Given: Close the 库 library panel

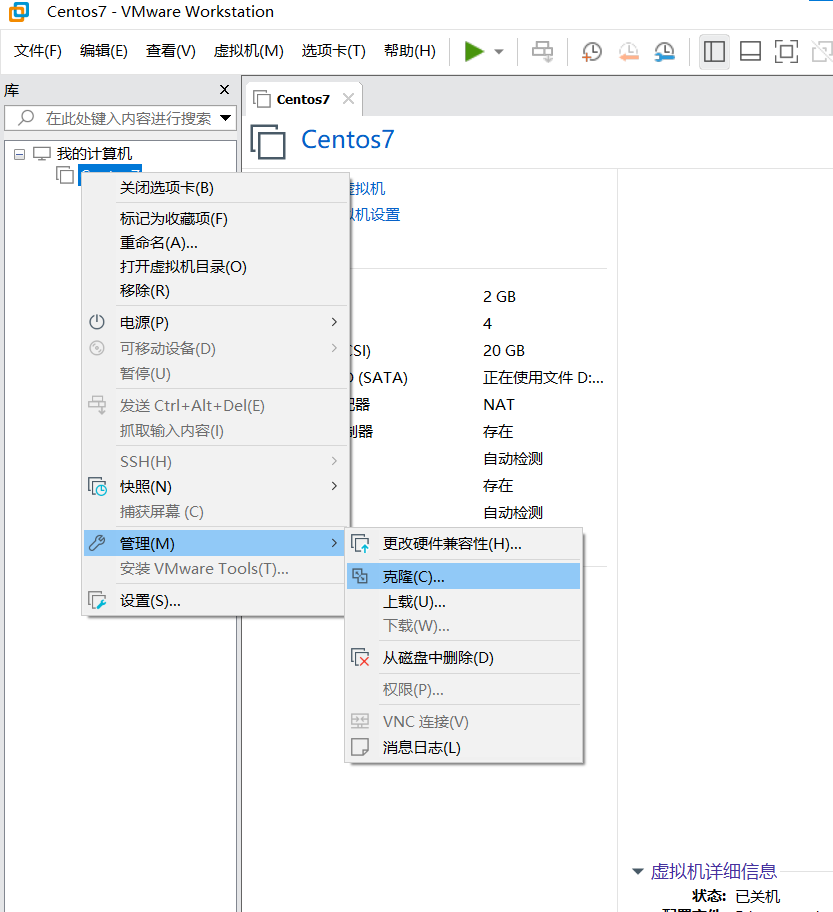Looking at the screenshot, I should coord(225,90).
